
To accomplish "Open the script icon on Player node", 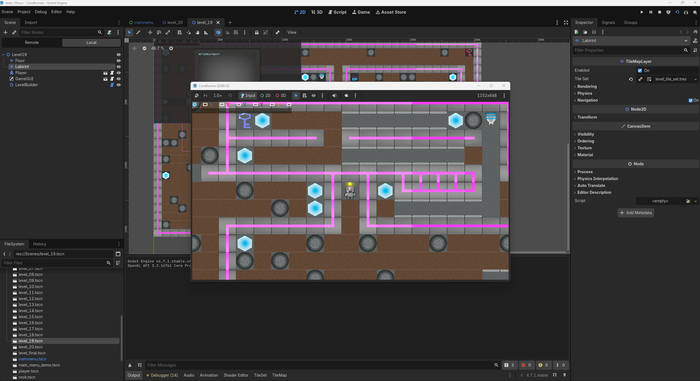I will [112, 73].
